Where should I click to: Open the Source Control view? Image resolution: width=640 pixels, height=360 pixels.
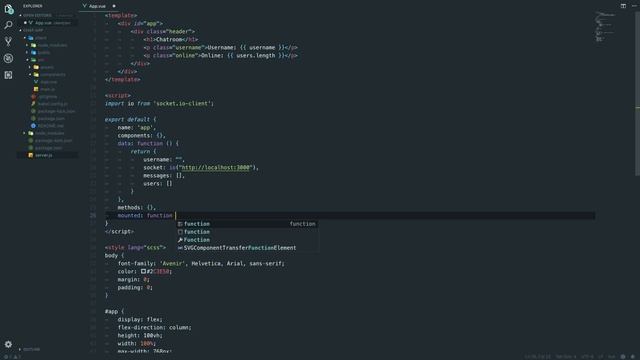tap(8, 42)
